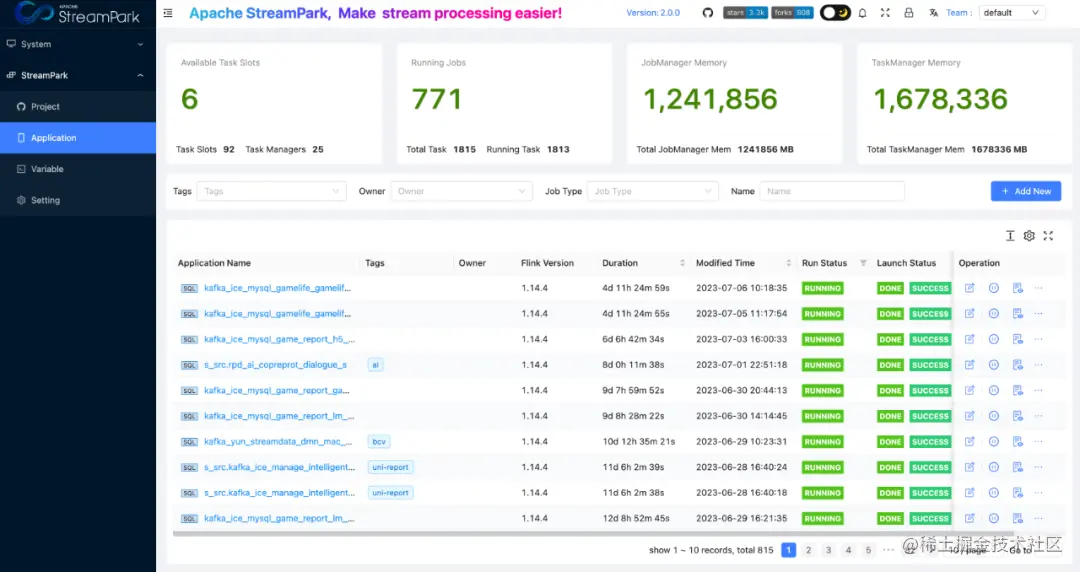This screenshot has width=1080, height=572.
Task: Change table density with the row height icon
Action: (x=1010, y=236)
